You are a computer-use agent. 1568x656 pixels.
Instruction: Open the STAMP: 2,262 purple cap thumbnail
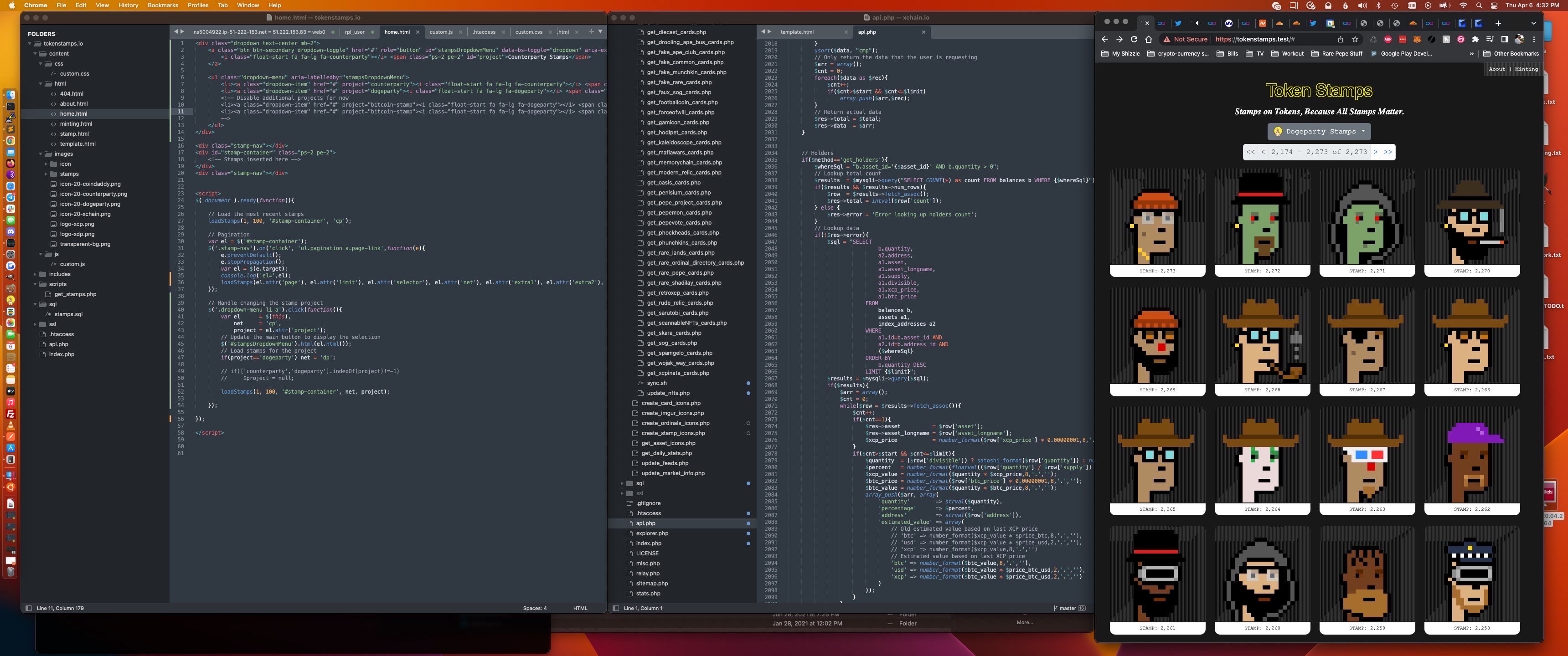(x=1471, y=461)
